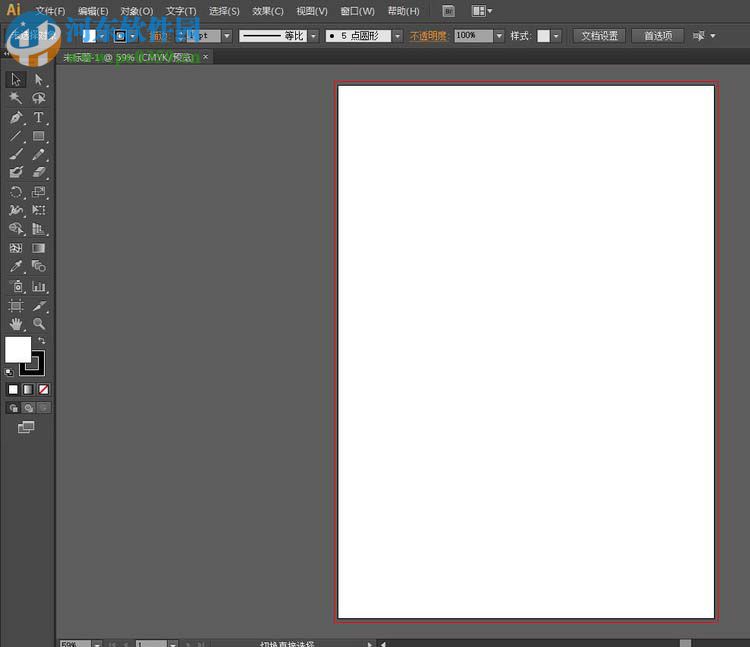The image size is (750, 647).
Task: Select the Rotate tool
Action: pos(16,192)
